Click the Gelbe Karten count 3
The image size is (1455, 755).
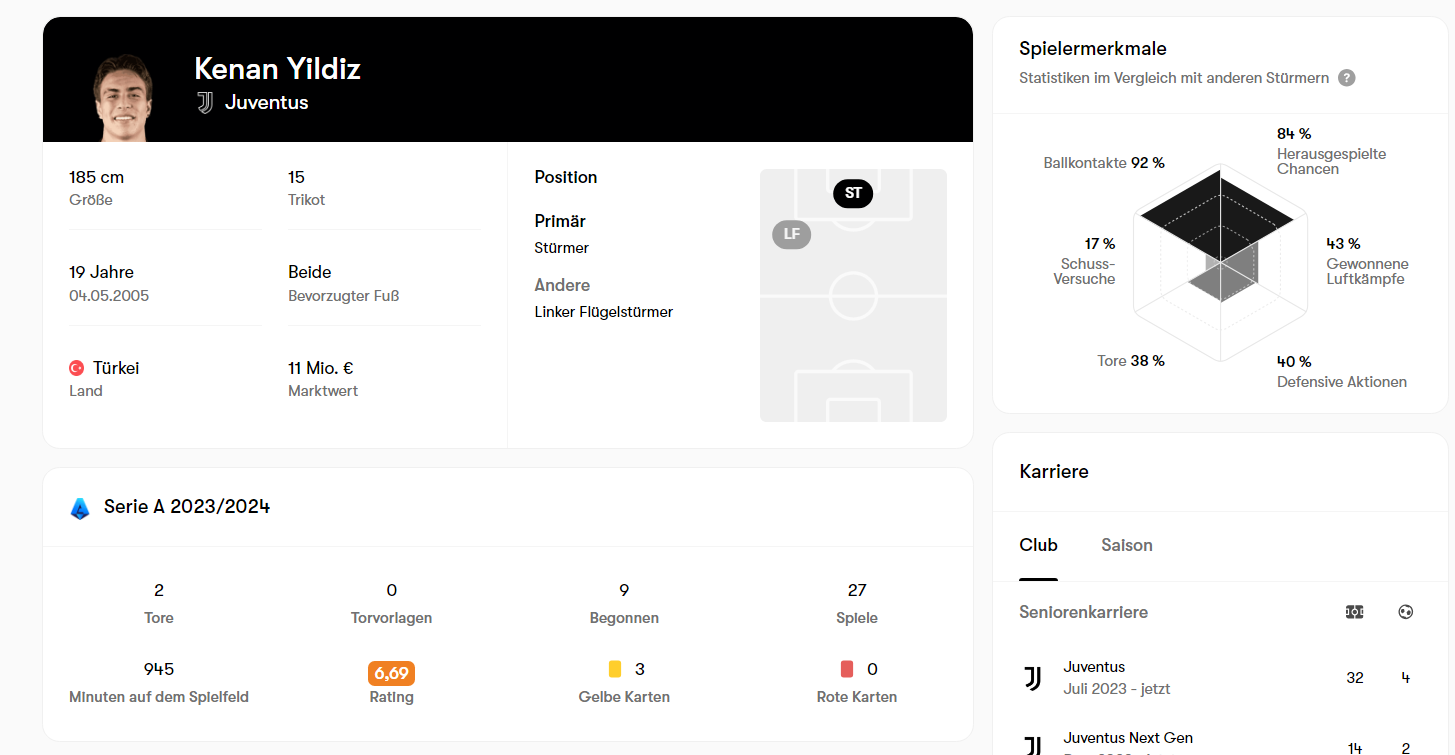[640, 669]
